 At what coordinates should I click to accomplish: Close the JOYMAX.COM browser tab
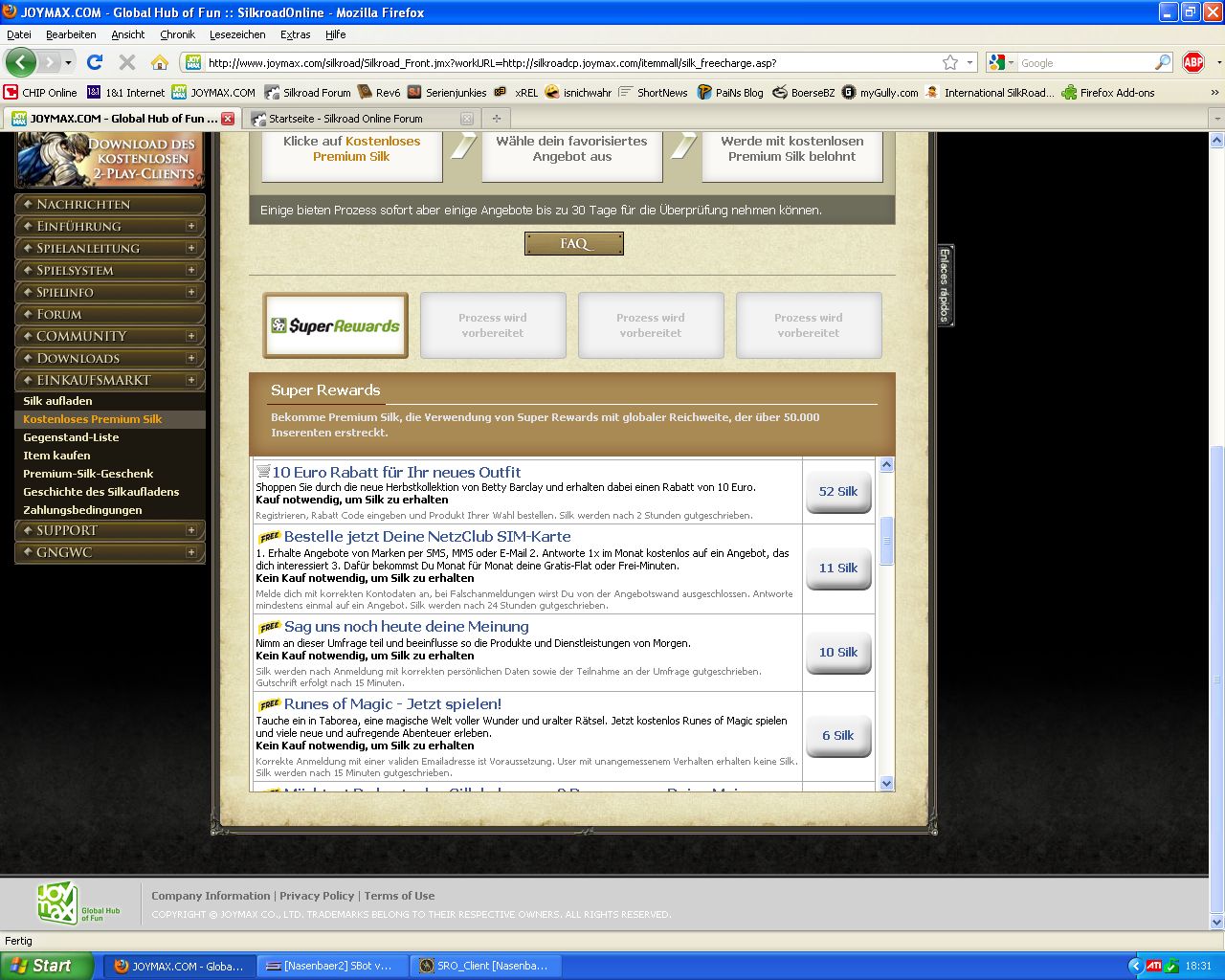pos(228,119)
